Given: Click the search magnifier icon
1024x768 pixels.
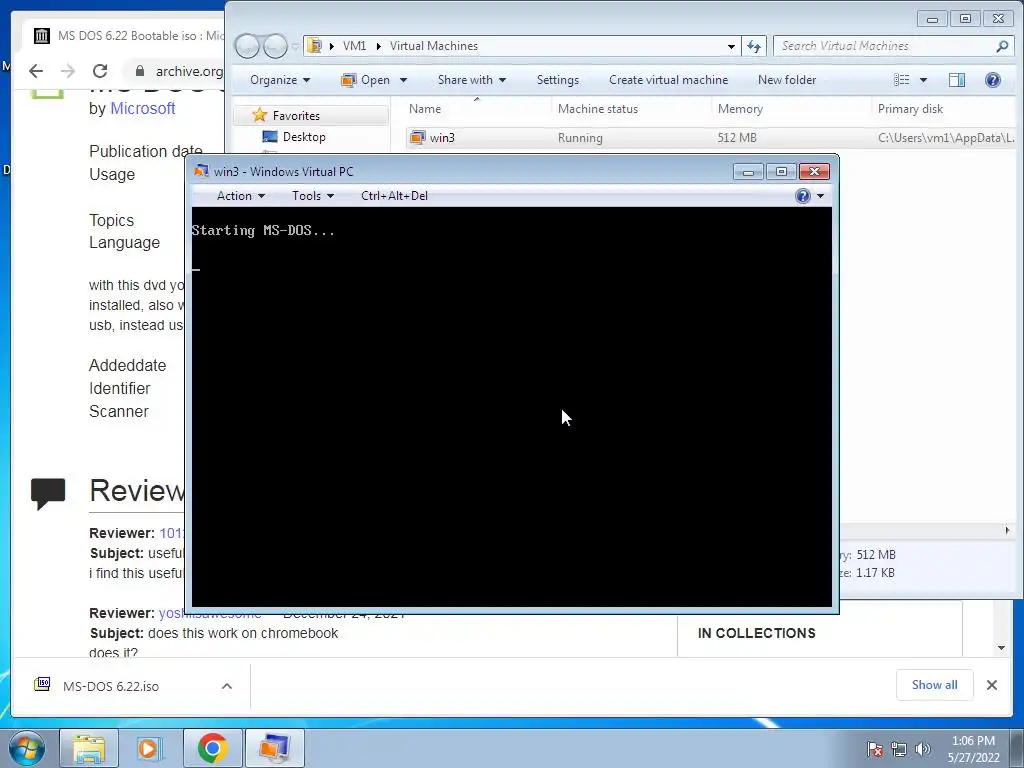Looking at the screenshot, I should click(x=1002, y=46).
